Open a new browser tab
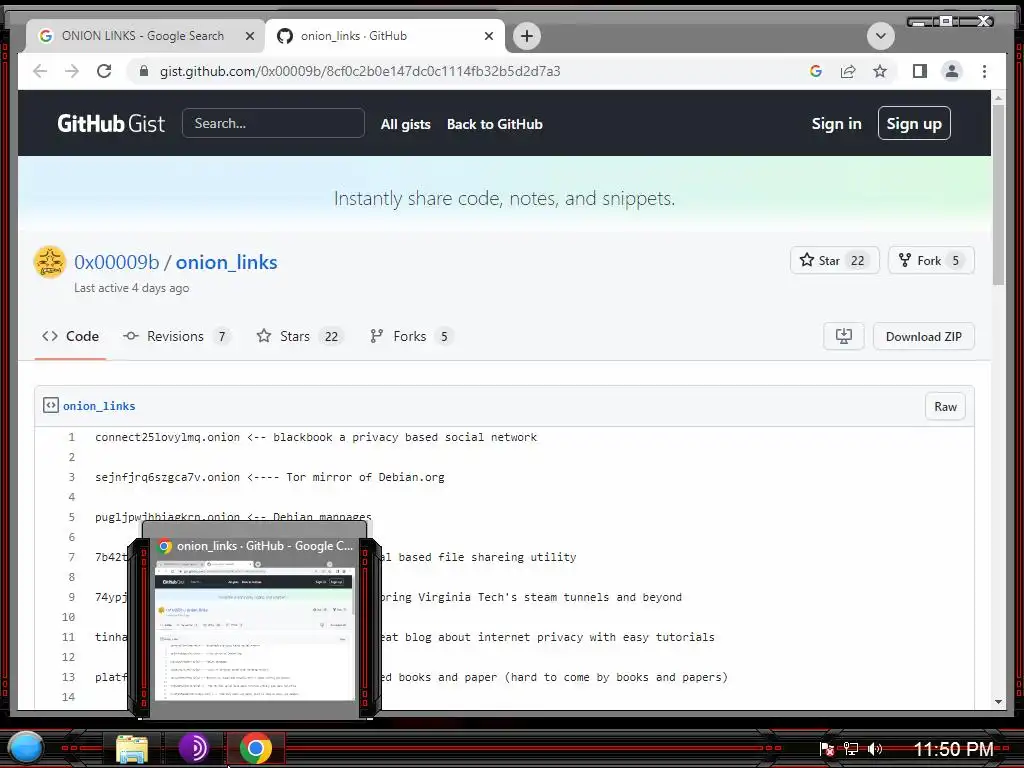 (527, 36)
